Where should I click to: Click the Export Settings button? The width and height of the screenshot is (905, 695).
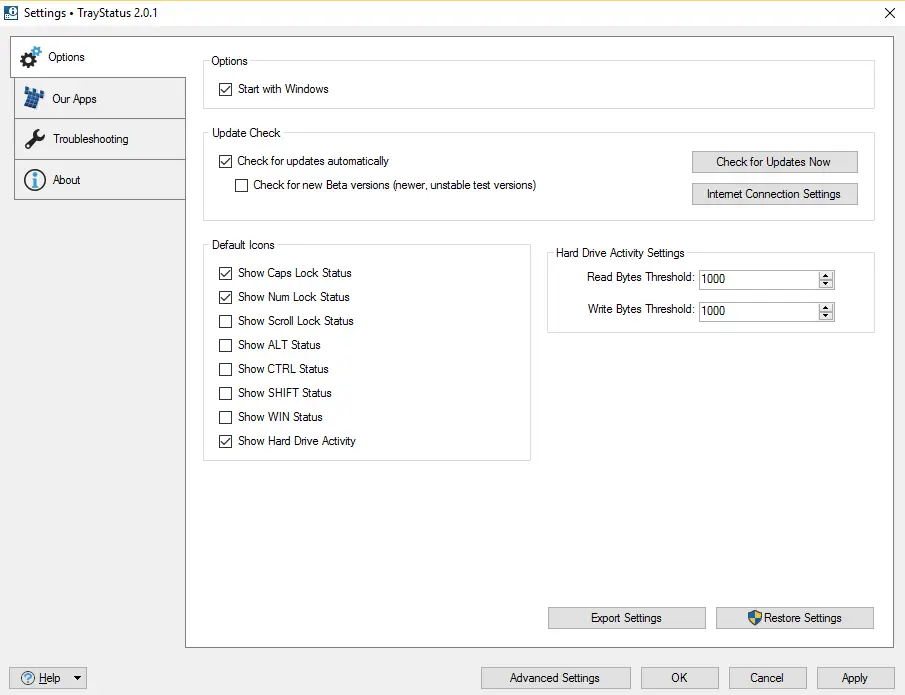(626, 618)
